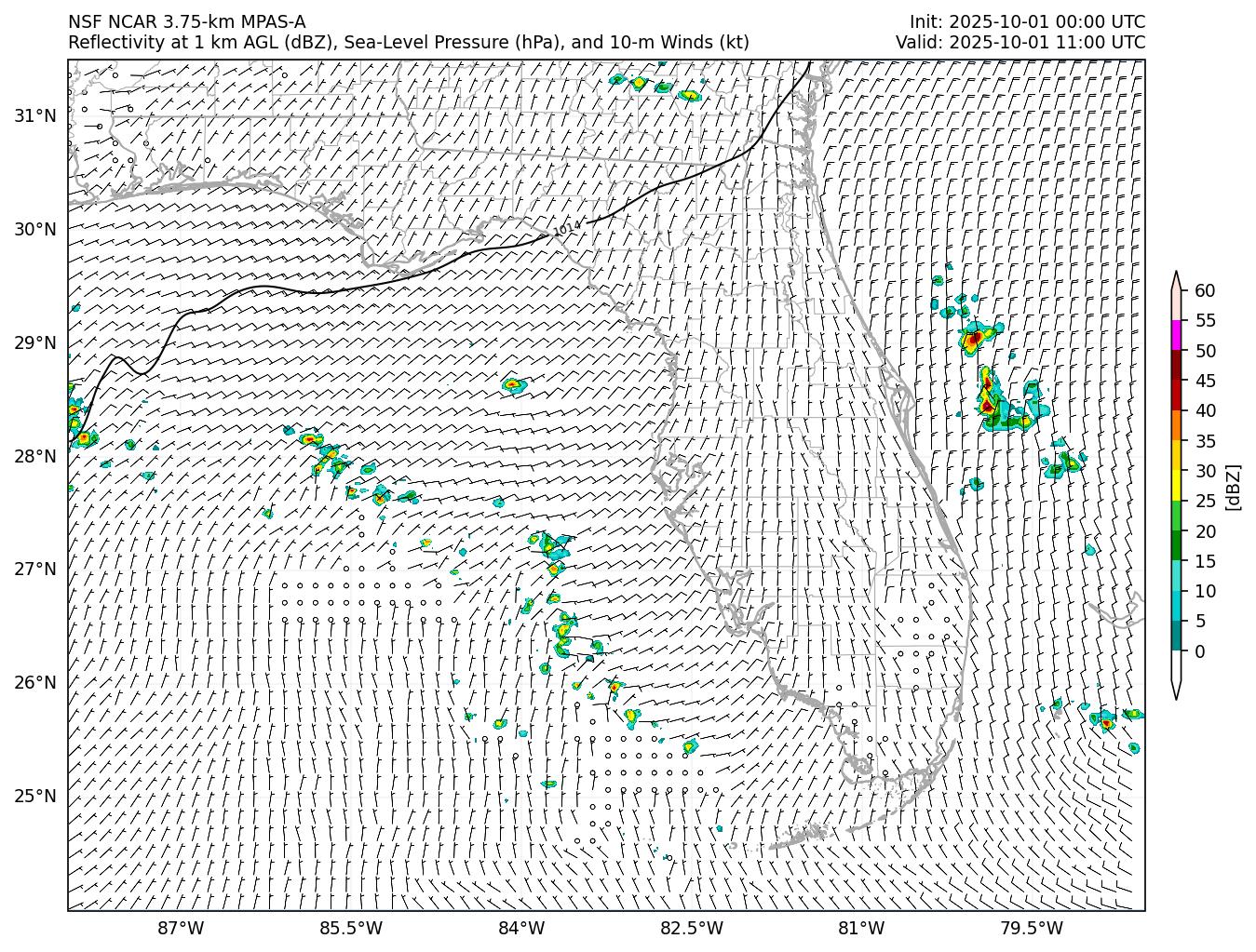Screen dimensions: 1256x952
Task: Click the teal 0–5 dBZ colorbar segment
Action: point(1176,636)
